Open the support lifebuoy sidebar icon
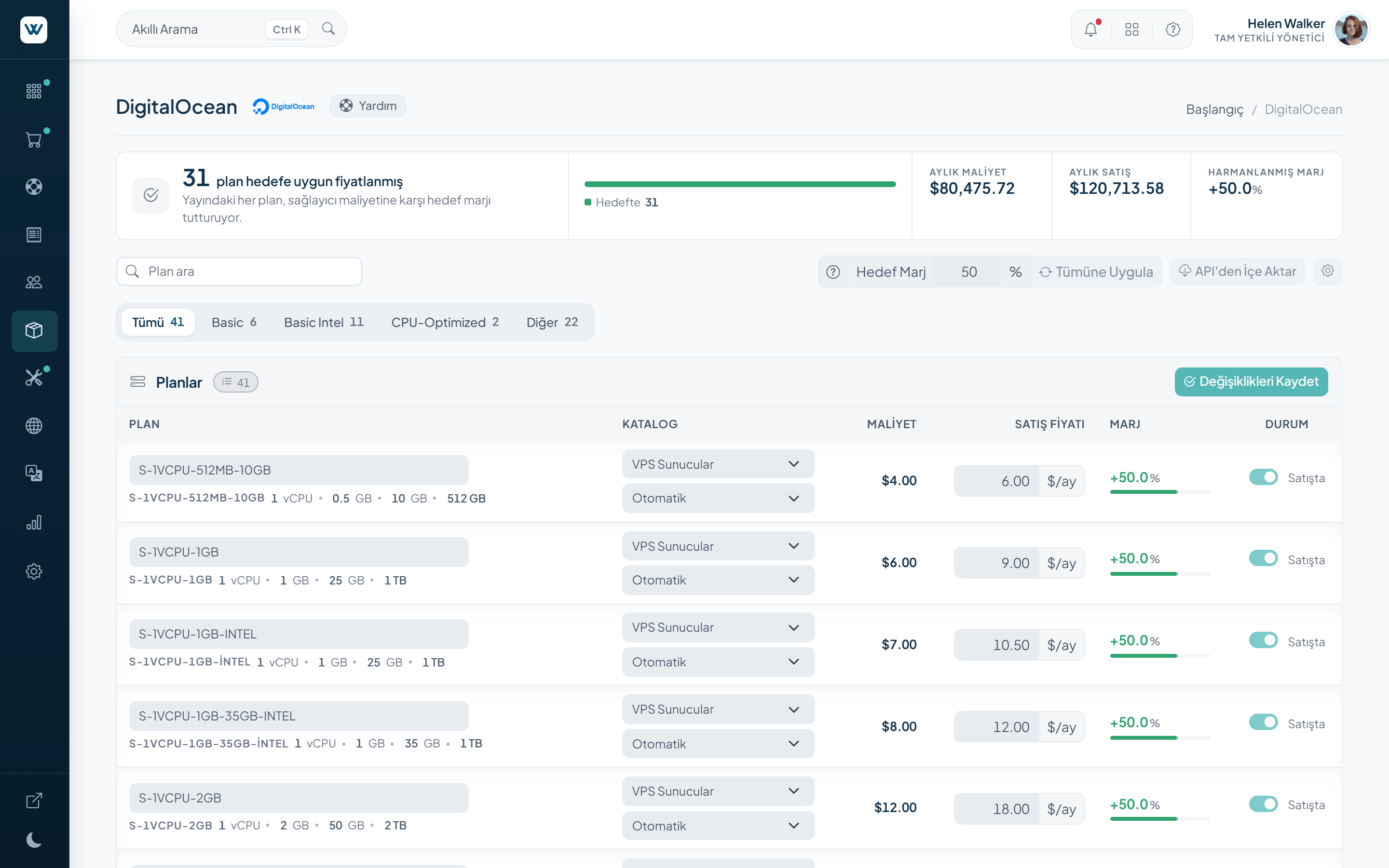Screen dimensions: 1389x868 point(34,187)
